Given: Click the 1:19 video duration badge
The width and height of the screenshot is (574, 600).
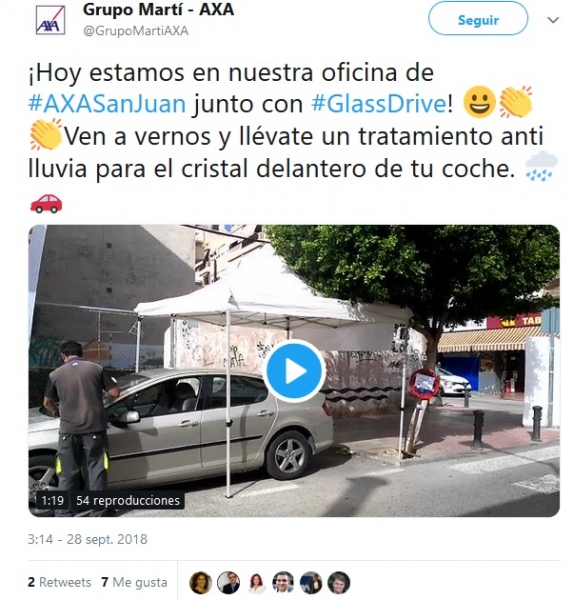Looking at the screenshot, I should point(52,501).
